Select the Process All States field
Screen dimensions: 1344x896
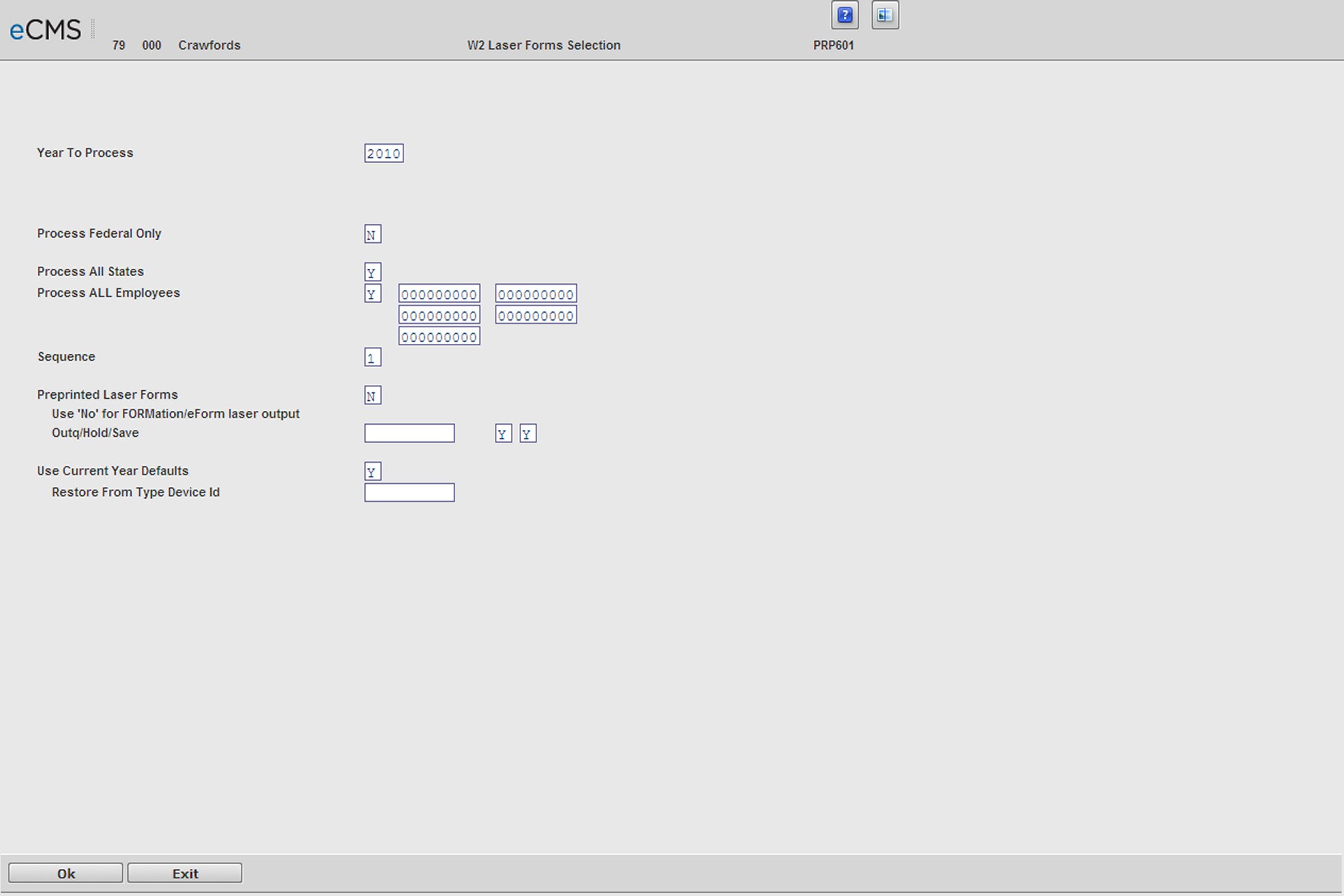(372, 272)
